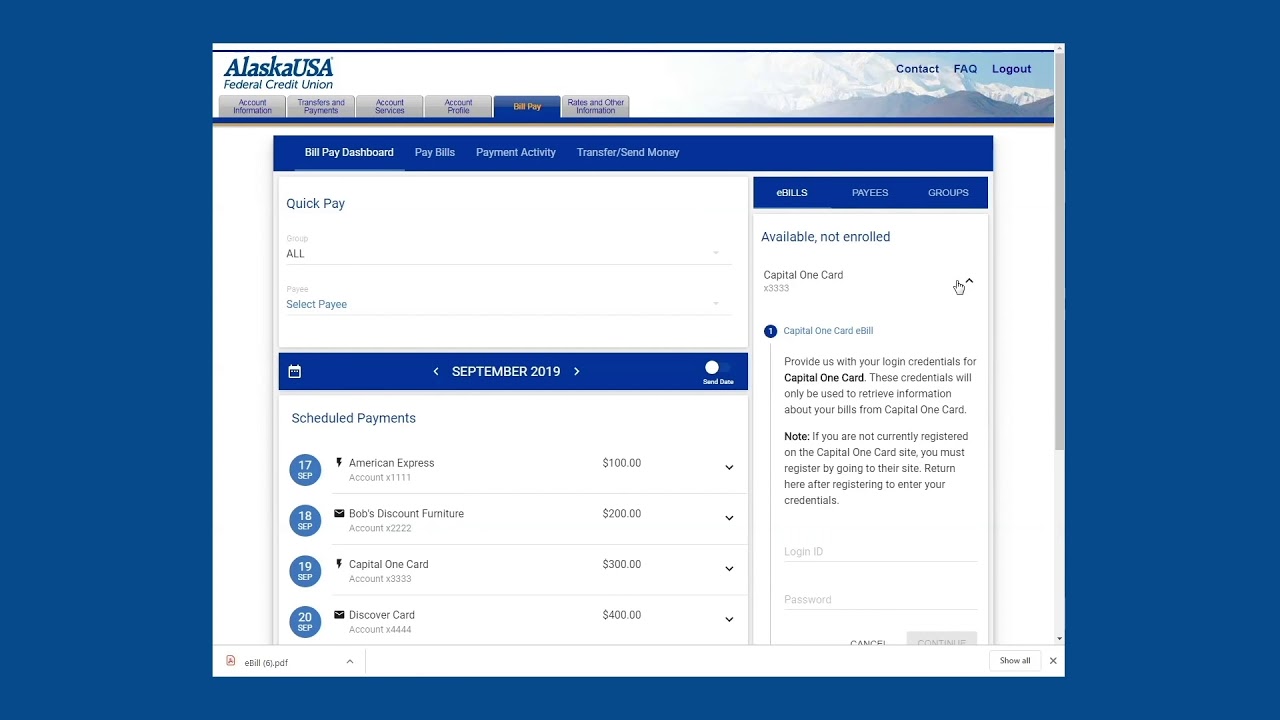Screen dimensions: 1280x720
Task: Select the Bill Pay tab
Action: (527, 106)
